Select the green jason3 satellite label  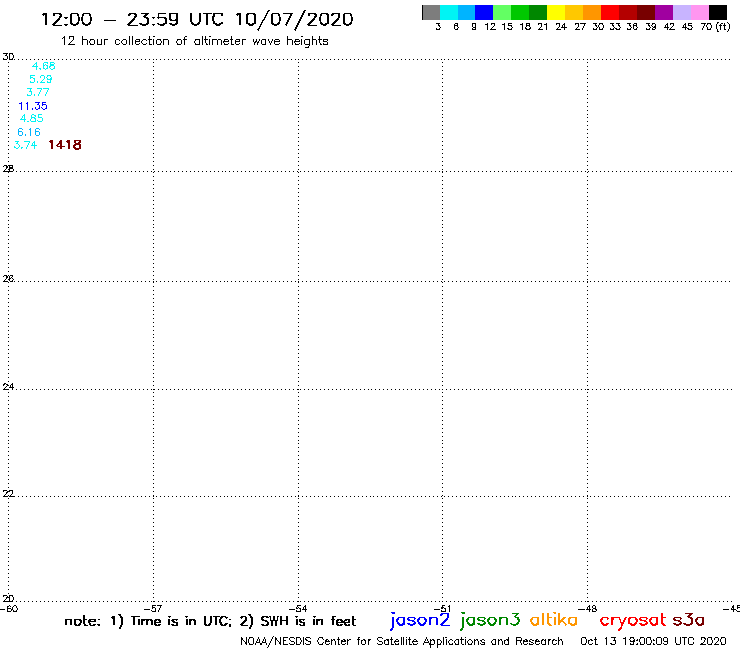[x=490, y=620]
